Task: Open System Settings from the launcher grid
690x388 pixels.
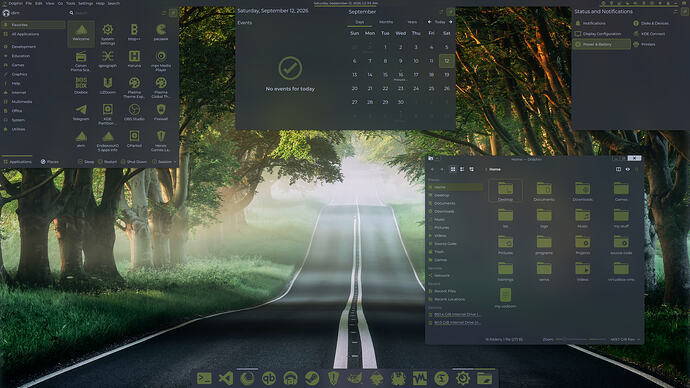Action: pos(108,33)
